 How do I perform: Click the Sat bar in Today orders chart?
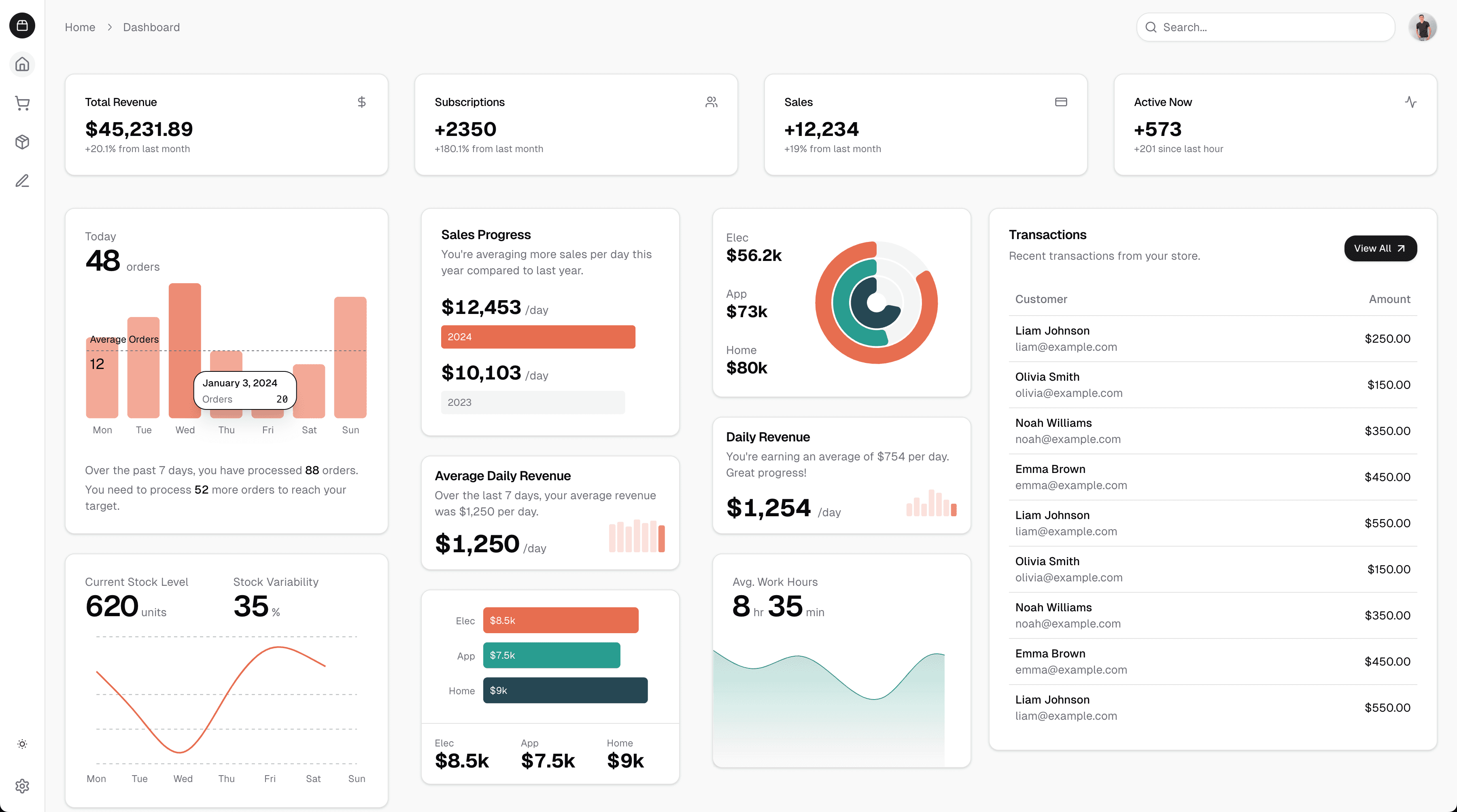[x=309, y=391]
